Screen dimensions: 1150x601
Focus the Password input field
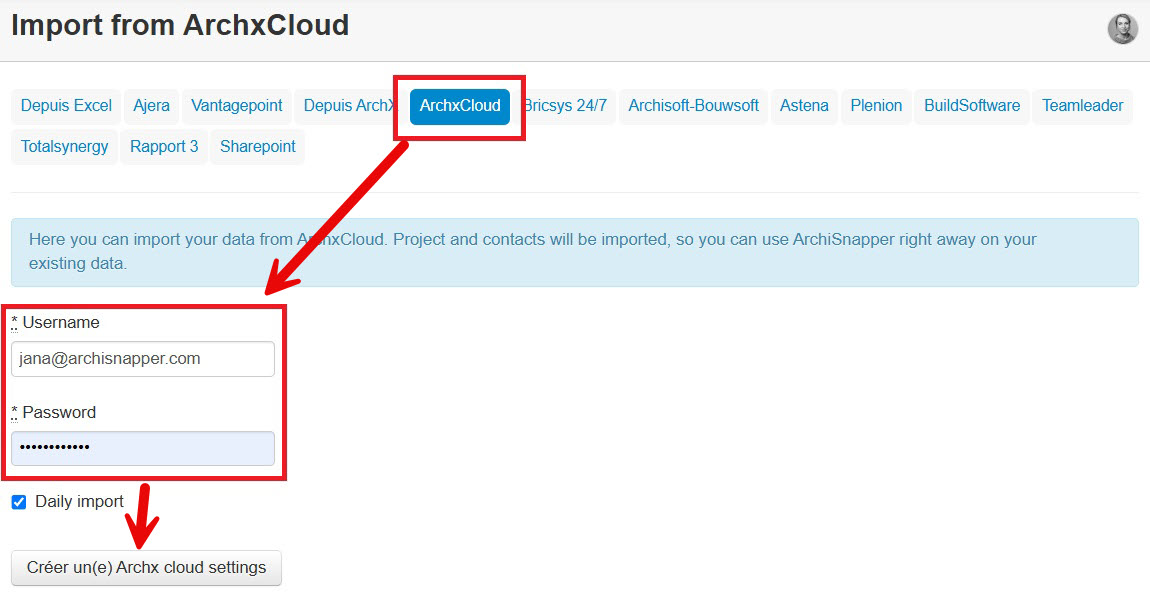point(143,448)
